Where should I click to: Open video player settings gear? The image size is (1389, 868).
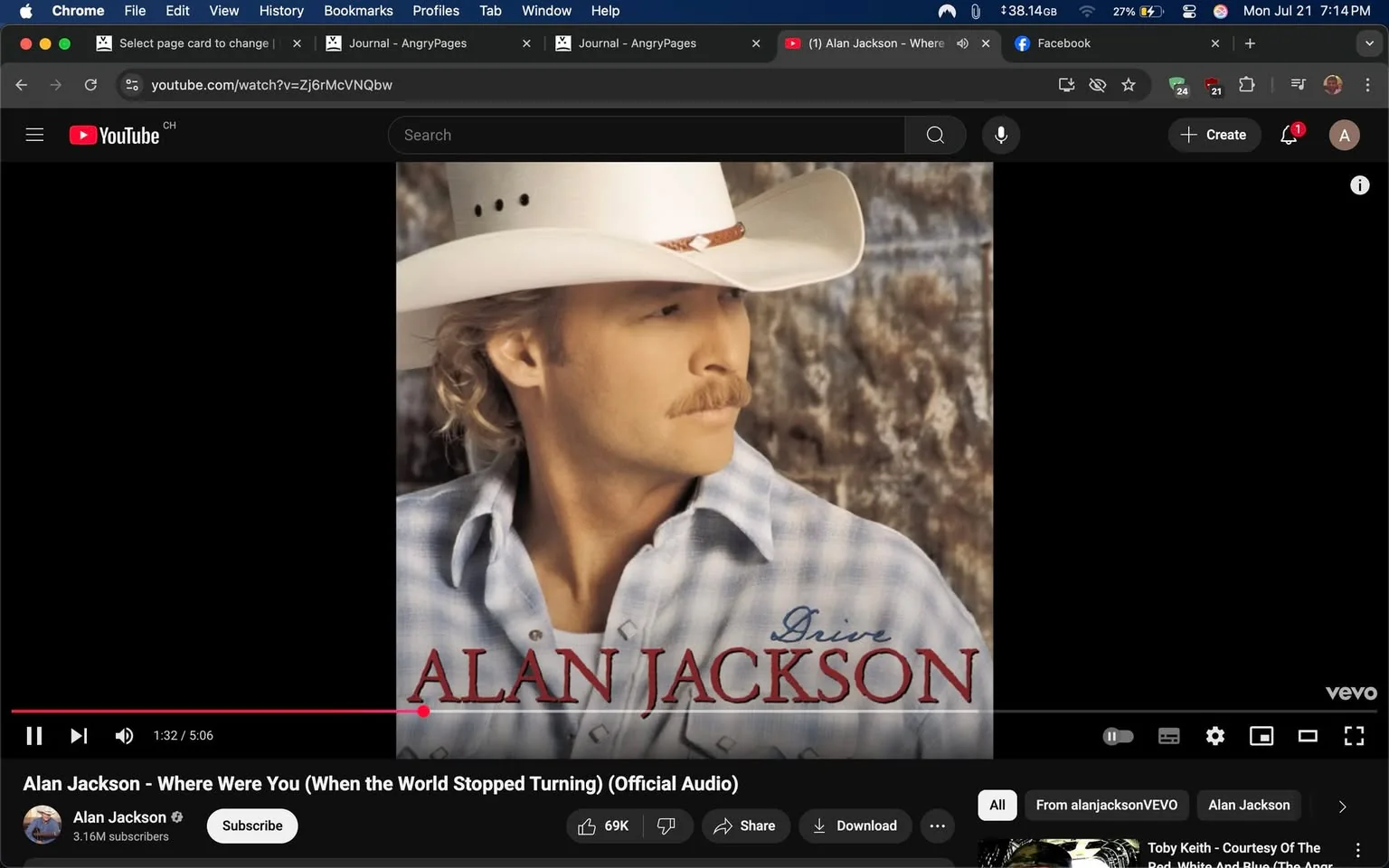(1215, 736)
